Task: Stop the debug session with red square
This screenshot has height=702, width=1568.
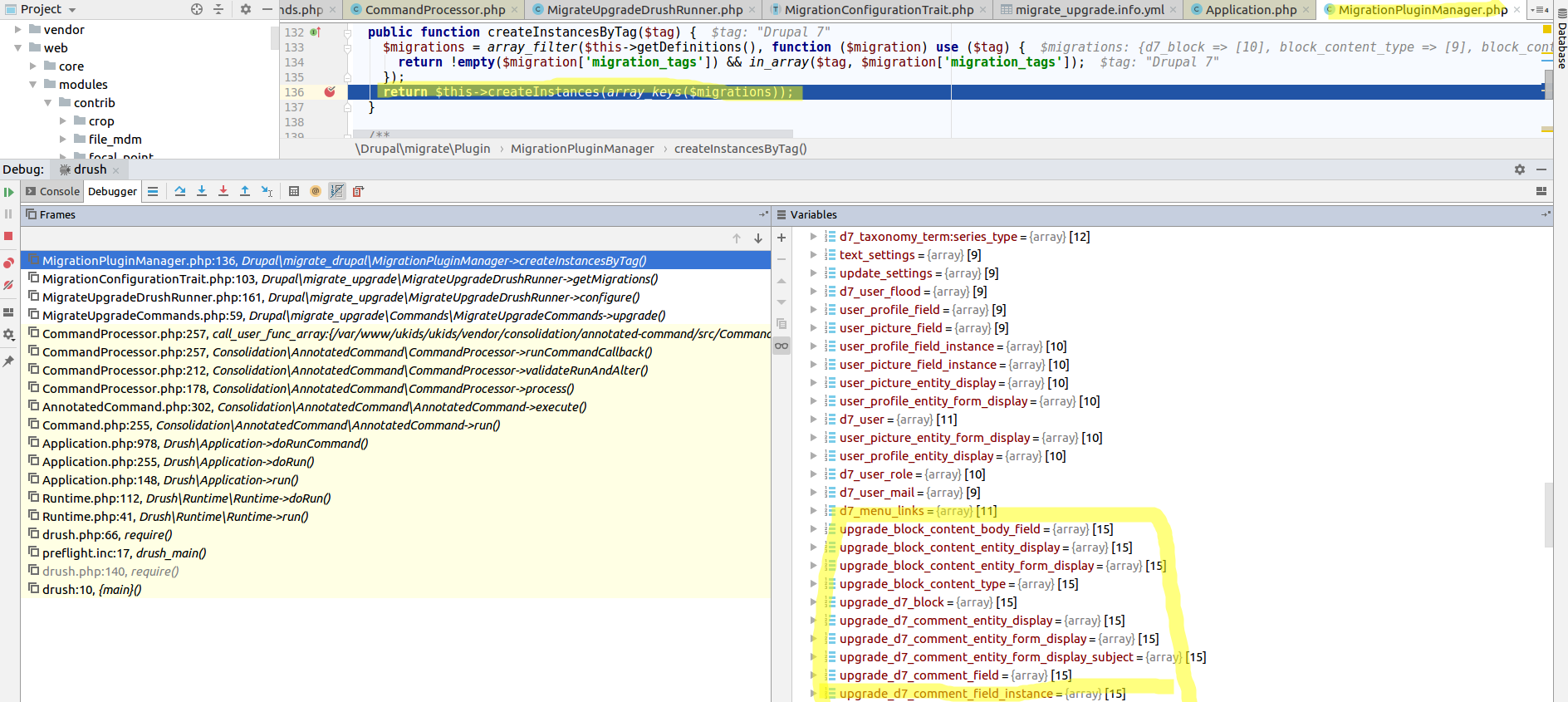Action: point(9,236)
